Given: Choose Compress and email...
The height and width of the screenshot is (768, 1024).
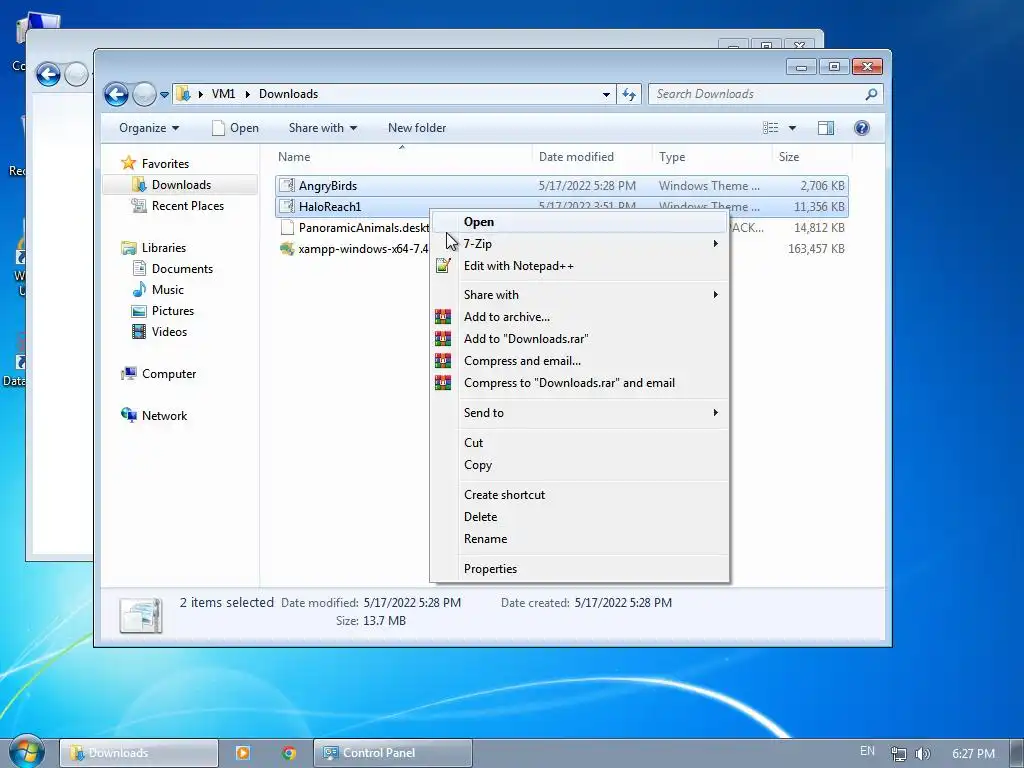Looking at the screenshot, I should (x=579, y=361).
